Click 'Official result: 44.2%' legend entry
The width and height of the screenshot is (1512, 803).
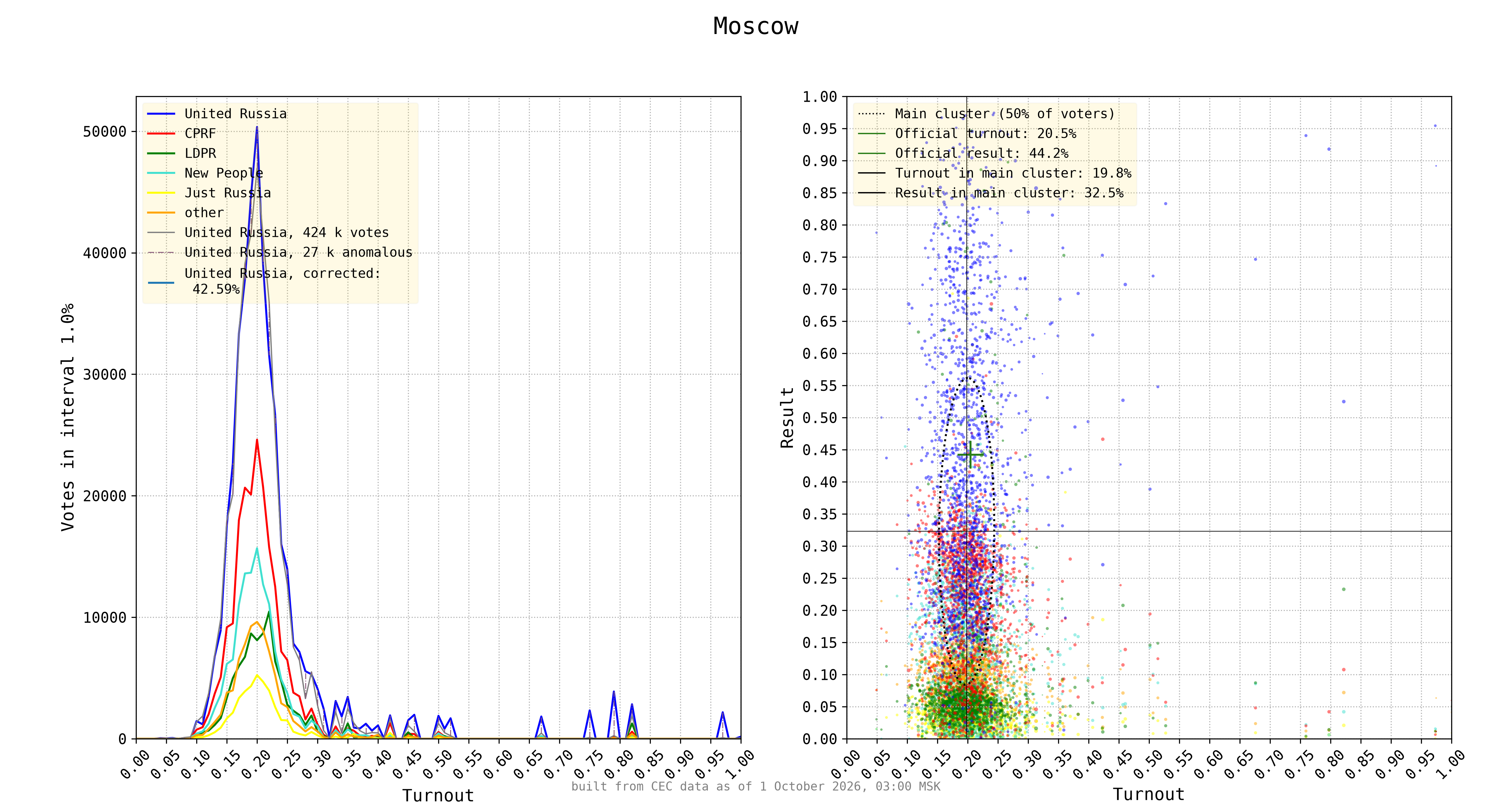click(982, 153)
